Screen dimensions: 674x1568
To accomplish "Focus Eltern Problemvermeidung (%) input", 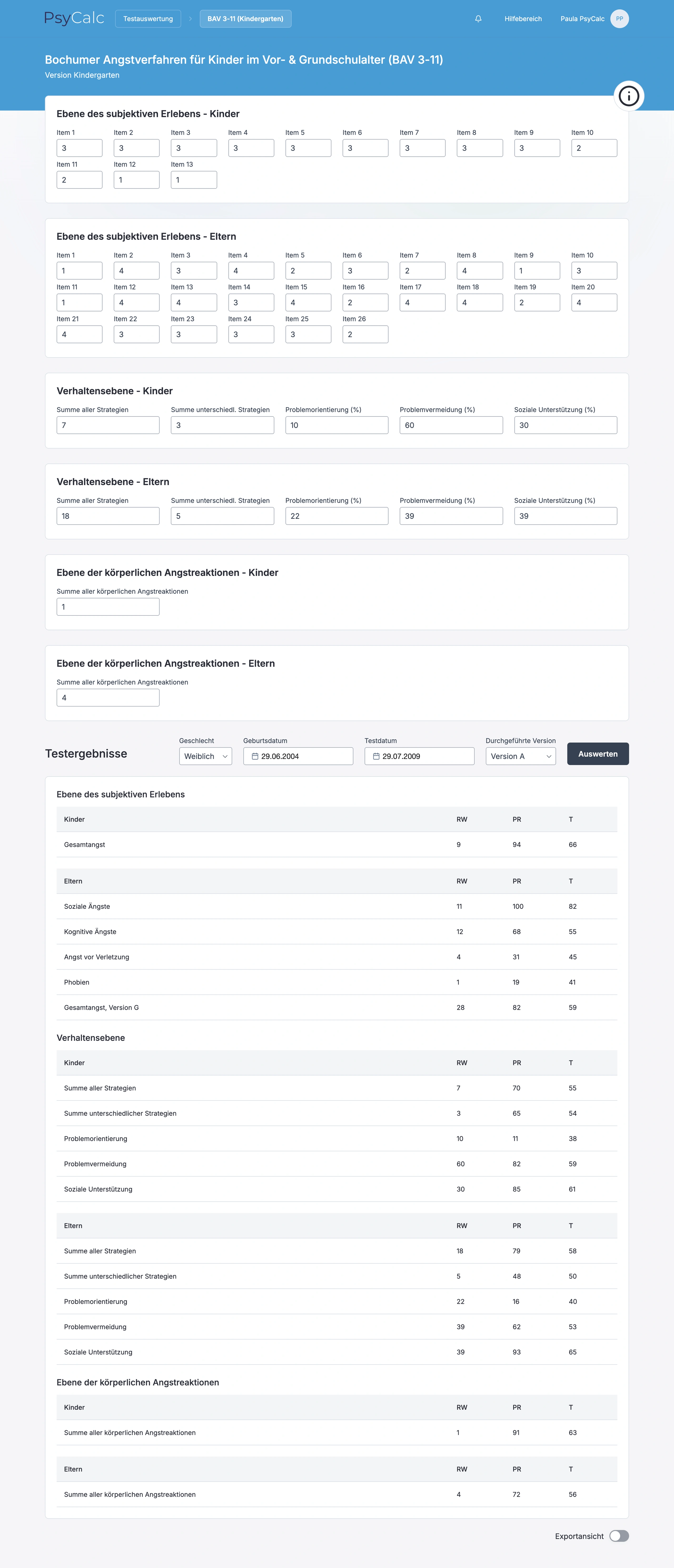I will click(x=451, y=516).
